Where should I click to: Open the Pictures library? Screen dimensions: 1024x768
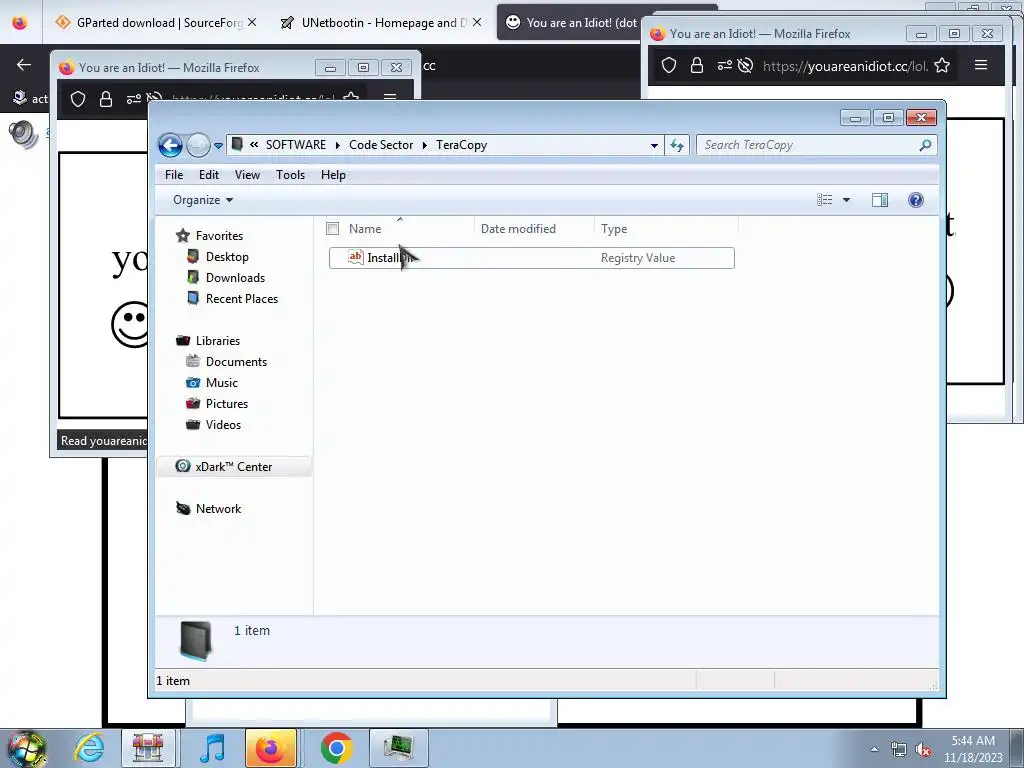coord(227,404)
